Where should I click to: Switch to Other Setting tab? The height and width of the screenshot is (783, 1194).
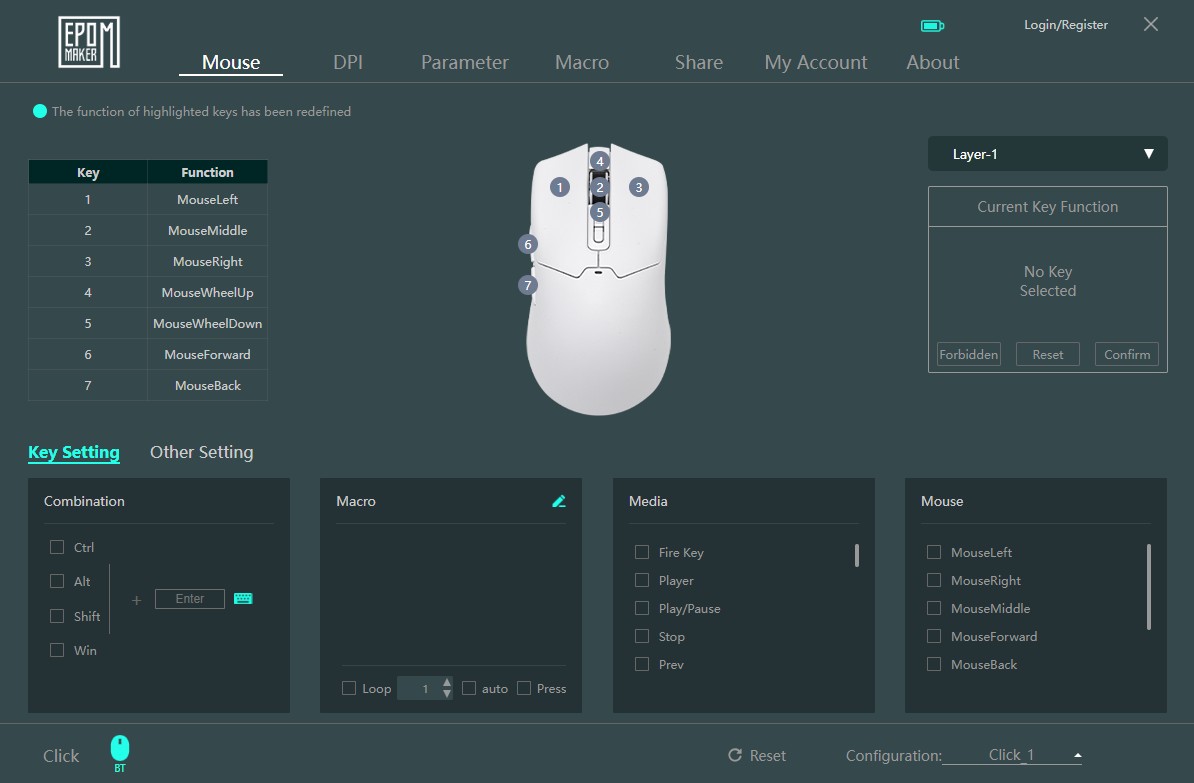(201, 452)
